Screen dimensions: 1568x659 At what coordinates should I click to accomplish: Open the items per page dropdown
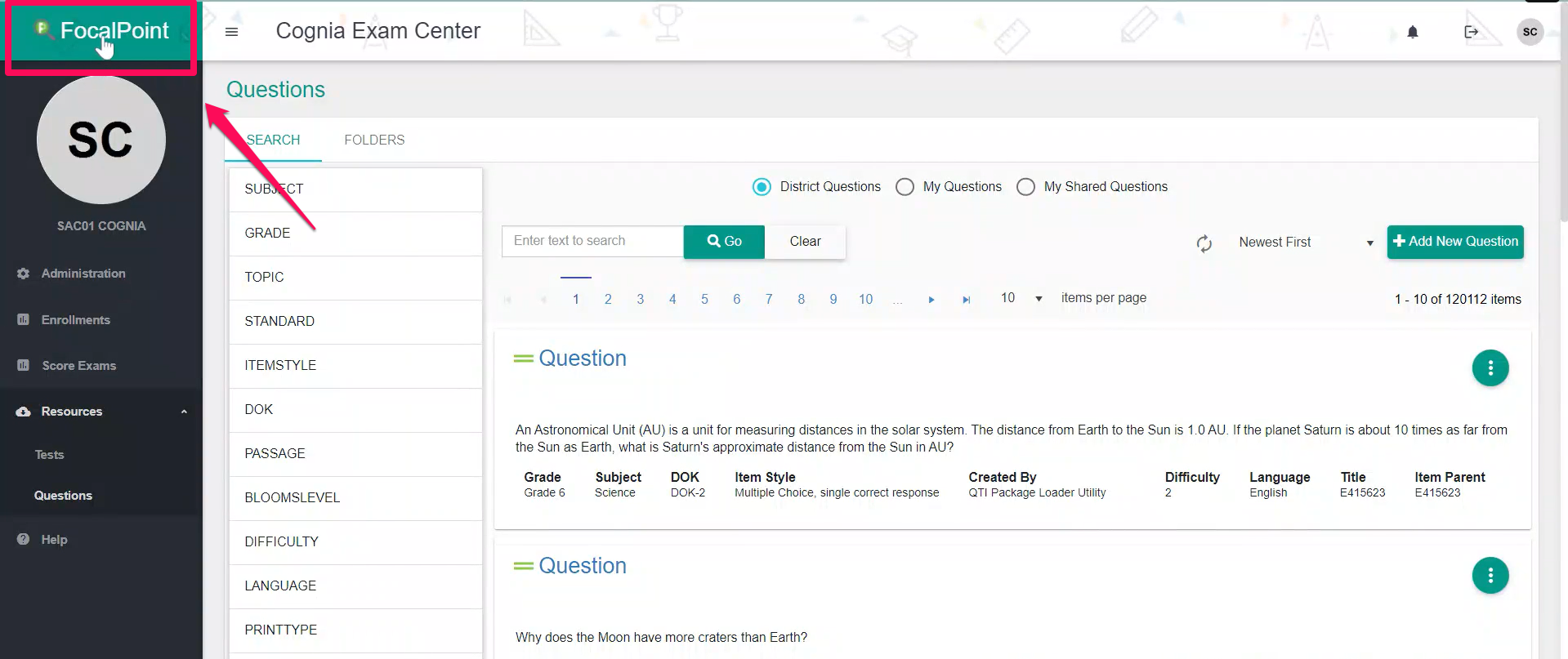1021,298
